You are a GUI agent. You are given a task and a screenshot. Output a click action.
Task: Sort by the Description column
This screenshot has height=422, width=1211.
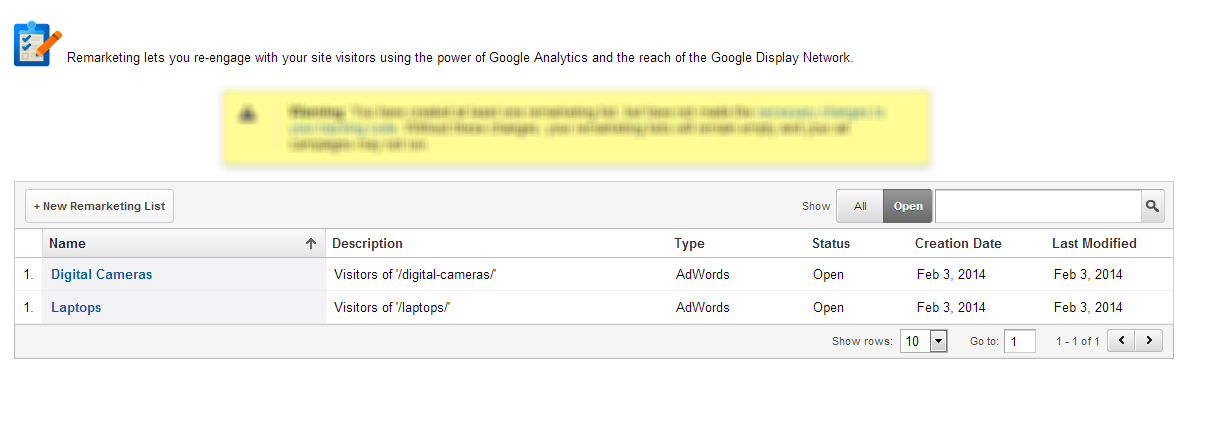point(367,244)
